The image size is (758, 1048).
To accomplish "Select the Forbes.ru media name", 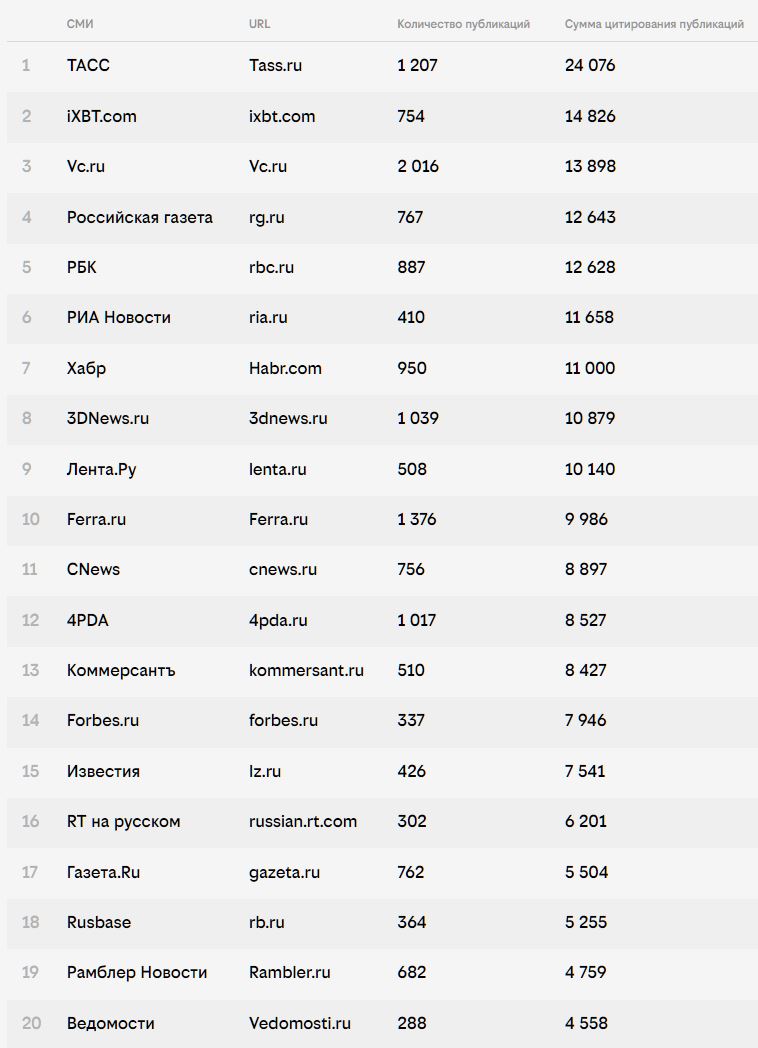I will [x=103, y=720].
